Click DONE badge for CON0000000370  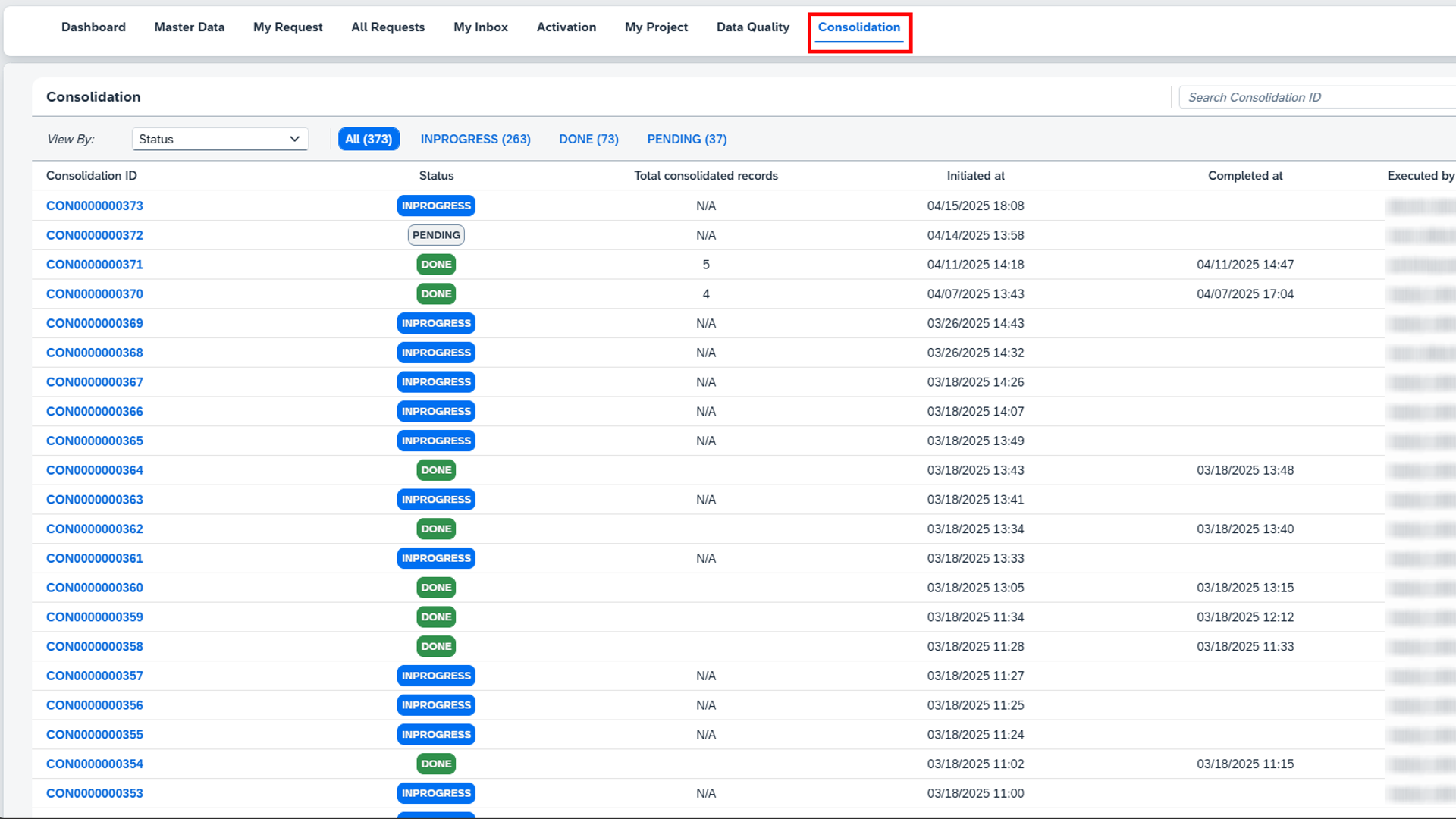tap(436, 294)
